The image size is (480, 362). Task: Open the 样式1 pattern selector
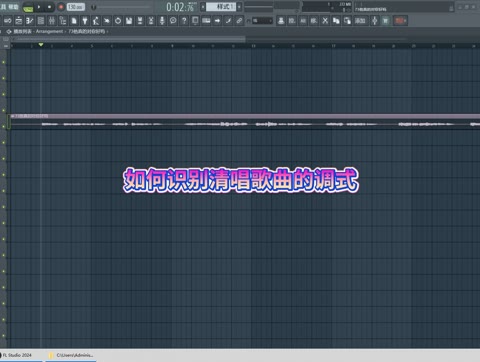221,7
